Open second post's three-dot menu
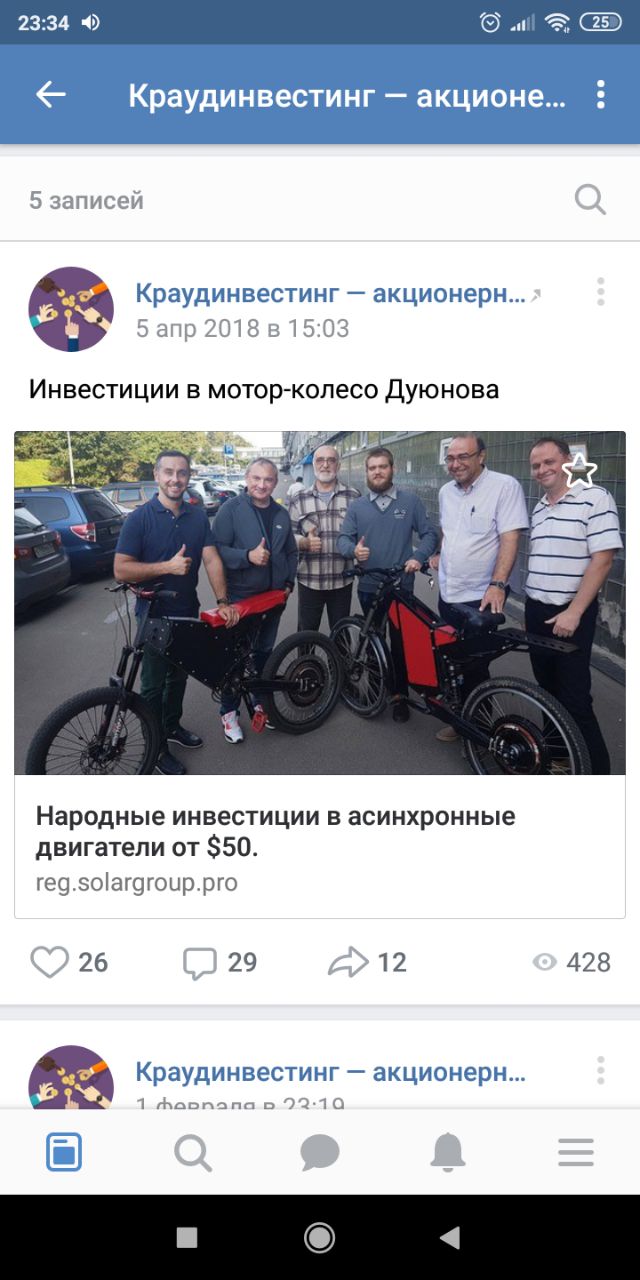Viewport: 640px width, 1280px height. point(600,1070)
